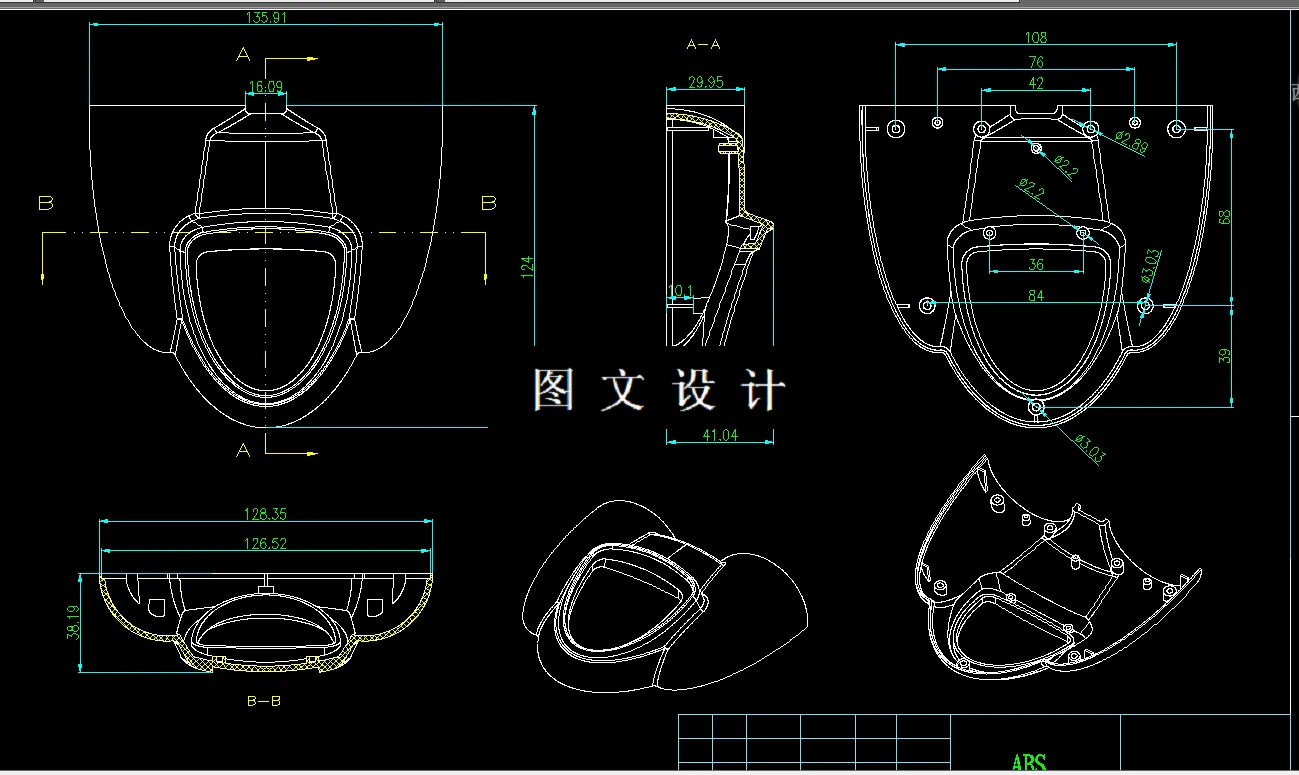Click the vertical 38.19 dimension value
Image resolution: width=1299 pixels, height=775 pixels.
click(72, 623)
